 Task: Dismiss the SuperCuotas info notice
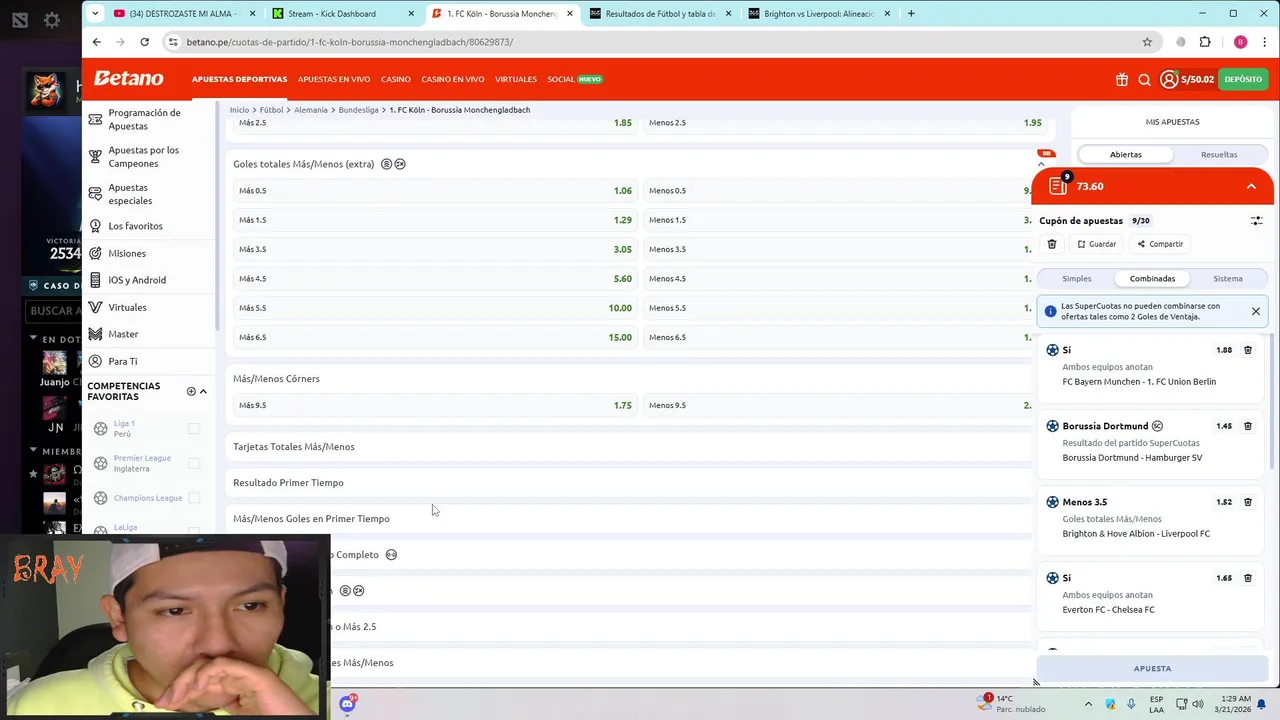1255,311
